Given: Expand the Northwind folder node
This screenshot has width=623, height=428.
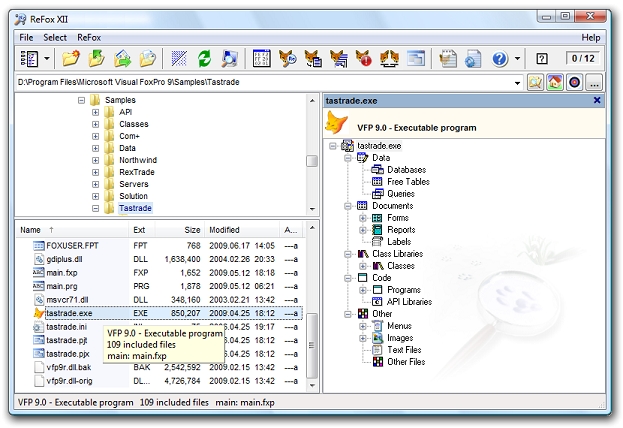Looking at the screenshot, I should tap(95, 160).
